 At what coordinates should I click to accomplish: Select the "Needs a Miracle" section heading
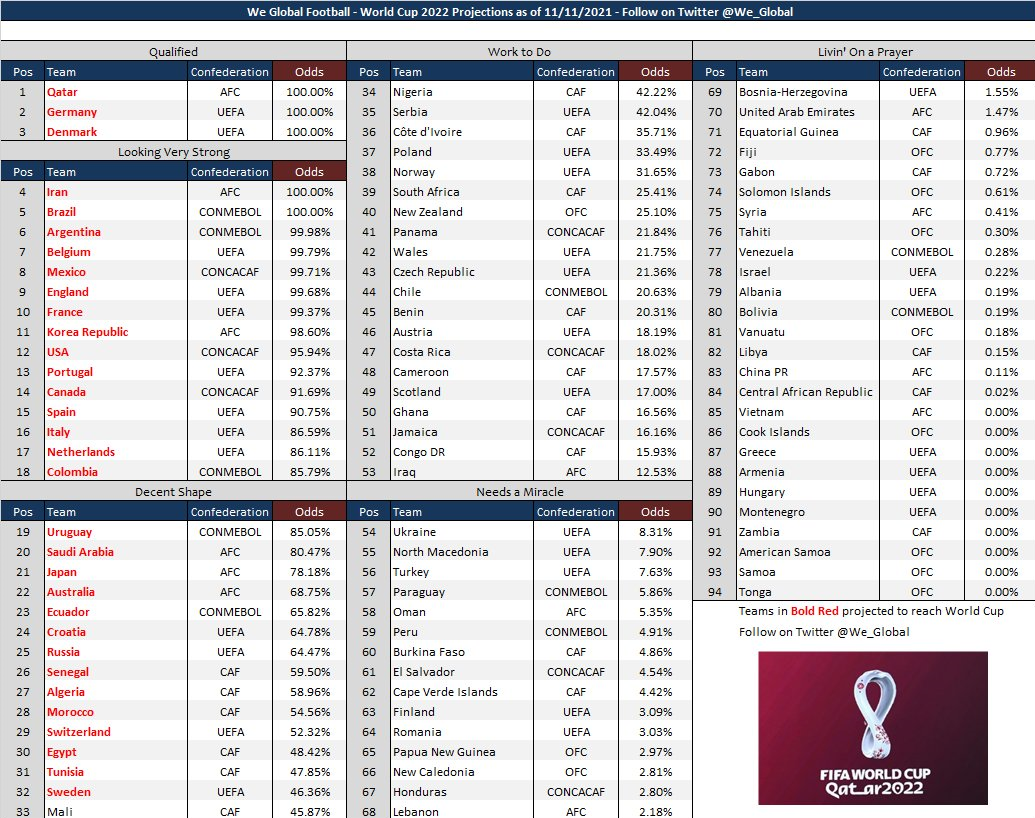point(520,492)
